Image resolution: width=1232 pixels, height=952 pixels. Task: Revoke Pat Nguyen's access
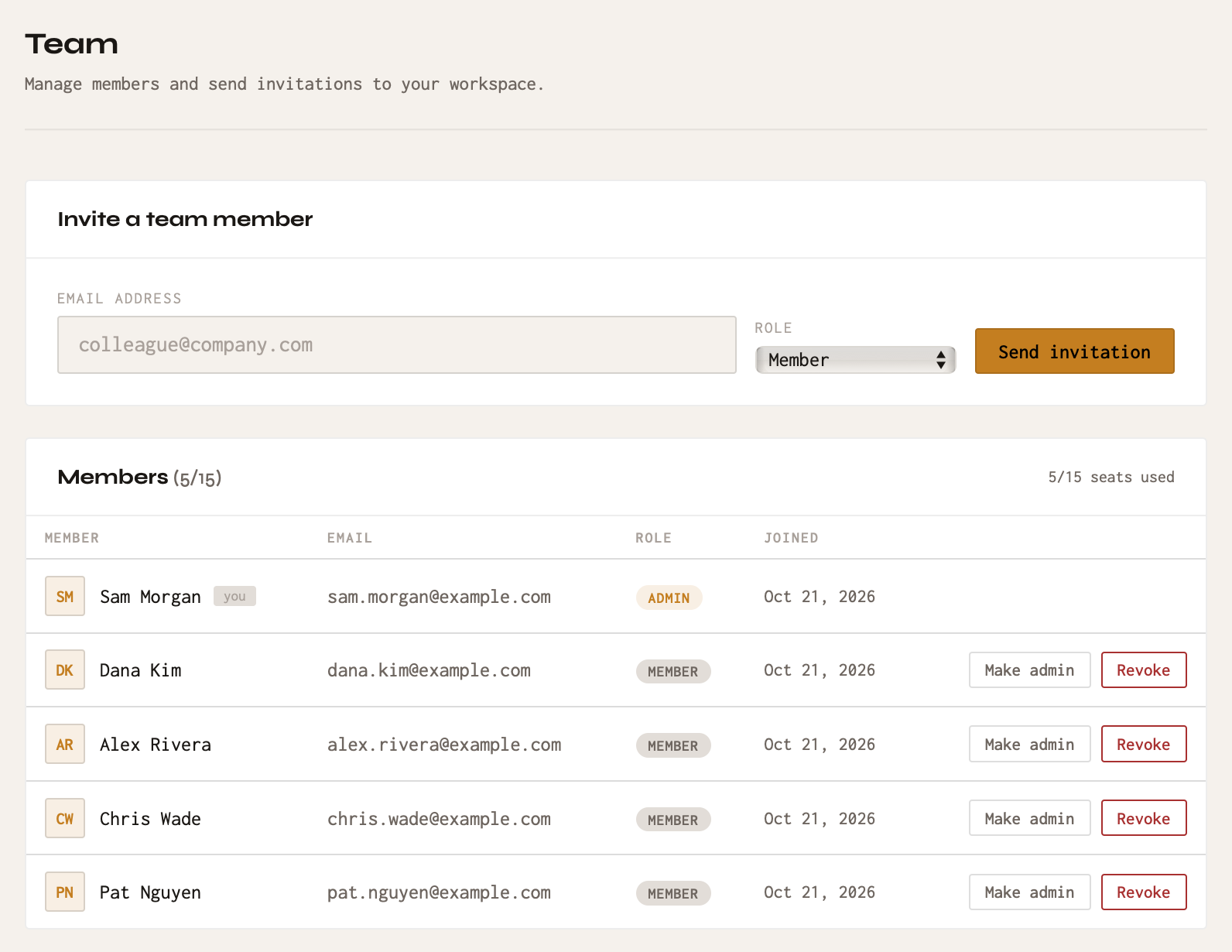(x=1144, y=892)
